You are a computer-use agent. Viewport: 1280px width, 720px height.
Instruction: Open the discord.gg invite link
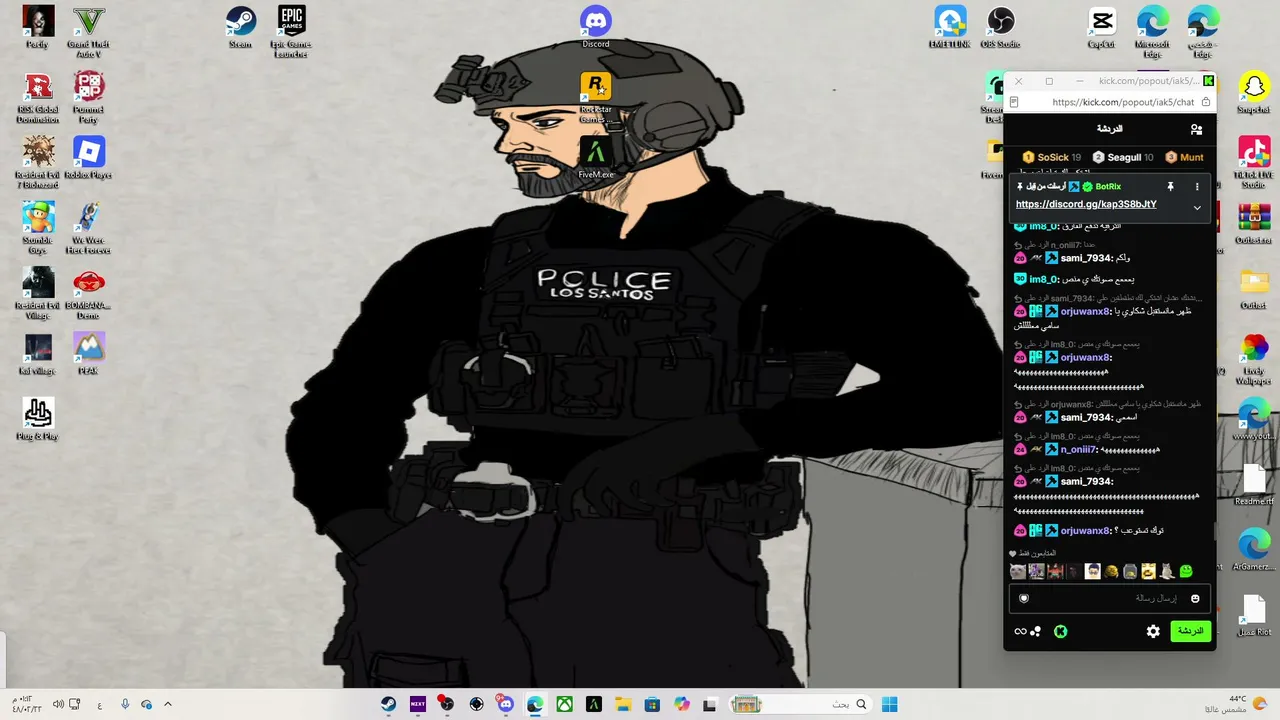[x=1086, y=204]
